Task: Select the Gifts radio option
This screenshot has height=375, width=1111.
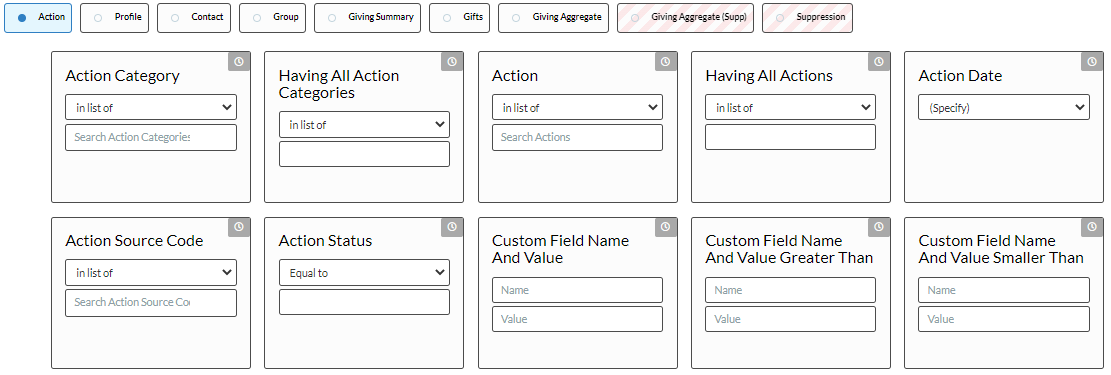Action: (459, 18)
